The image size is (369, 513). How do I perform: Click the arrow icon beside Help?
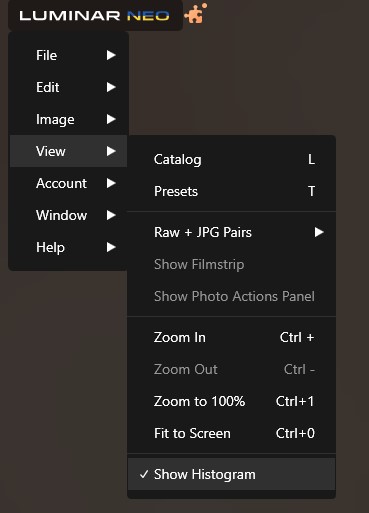click(111, 247)
